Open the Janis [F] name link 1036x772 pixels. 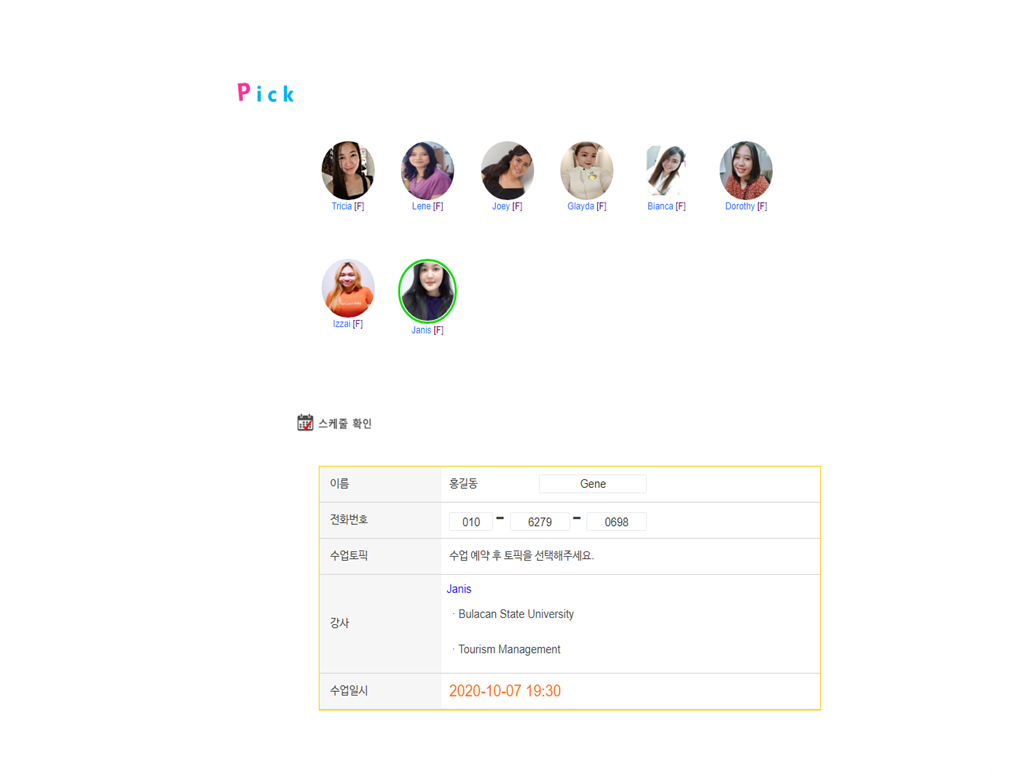(x=427, y=330)
